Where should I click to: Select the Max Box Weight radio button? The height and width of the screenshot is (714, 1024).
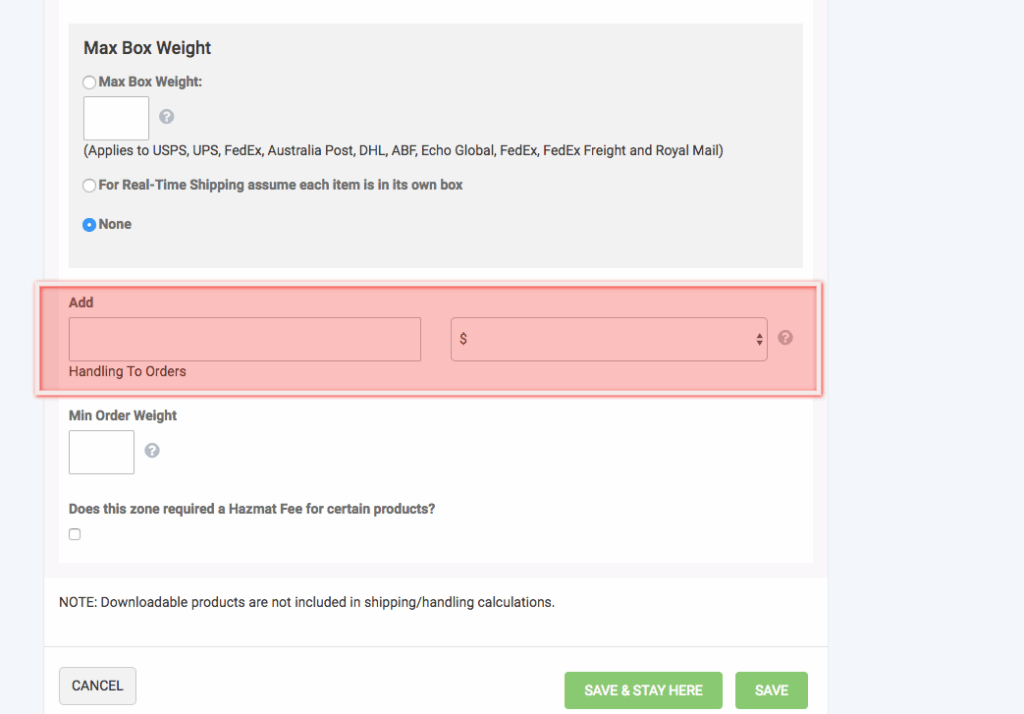point(90,82)
